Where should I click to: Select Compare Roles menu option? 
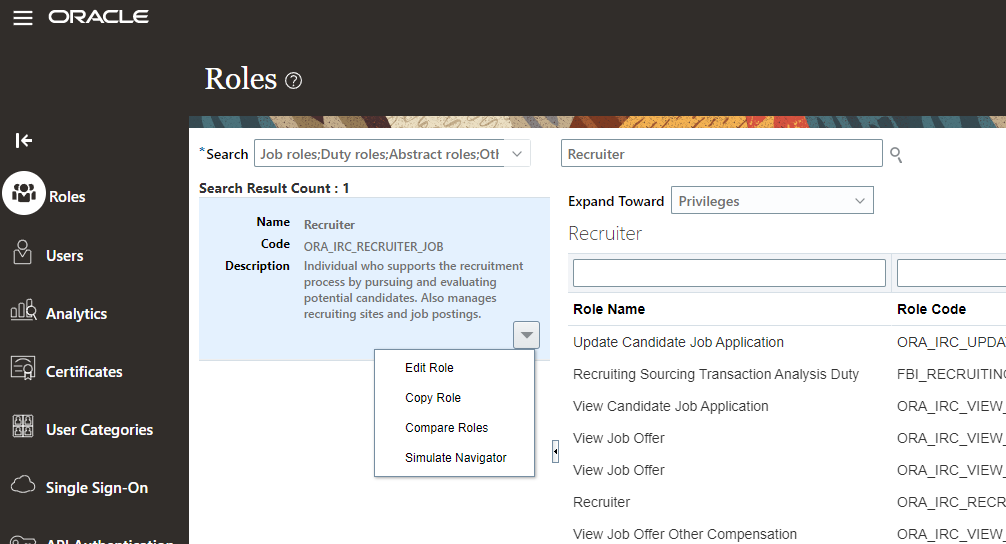point(446,428)
